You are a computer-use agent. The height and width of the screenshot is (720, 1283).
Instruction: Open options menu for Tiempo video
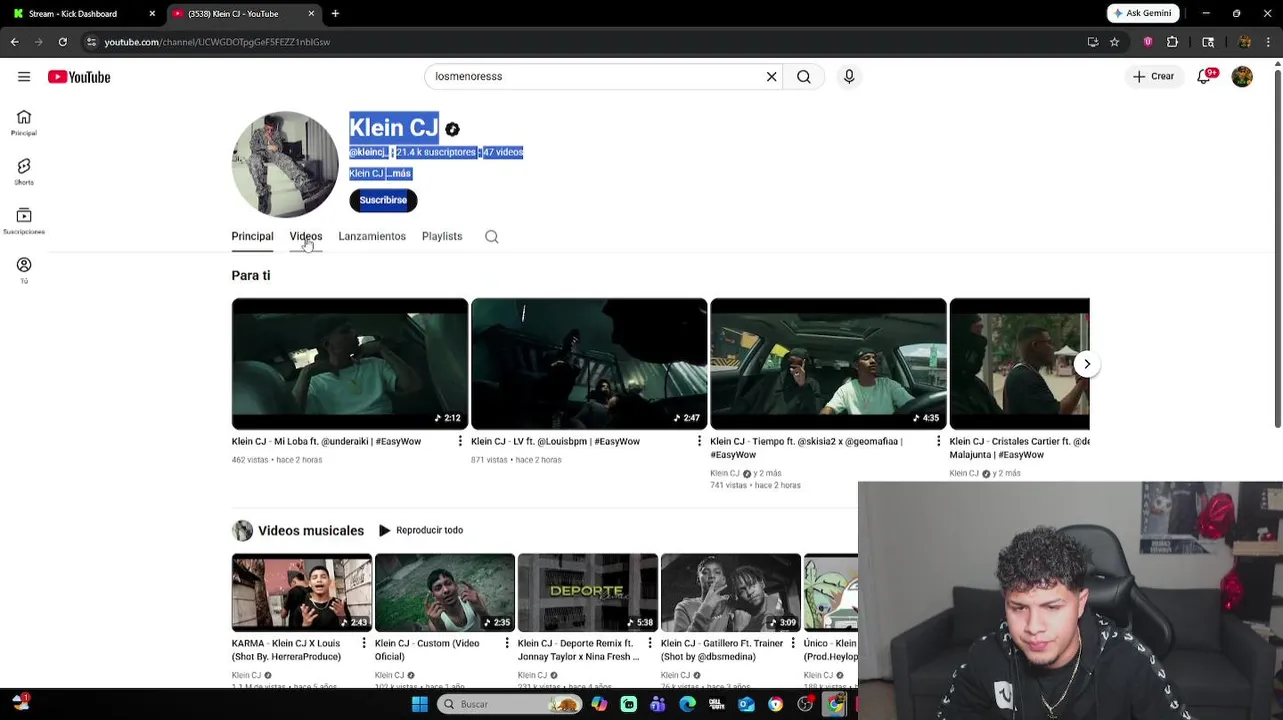click(x=938, y=441)
